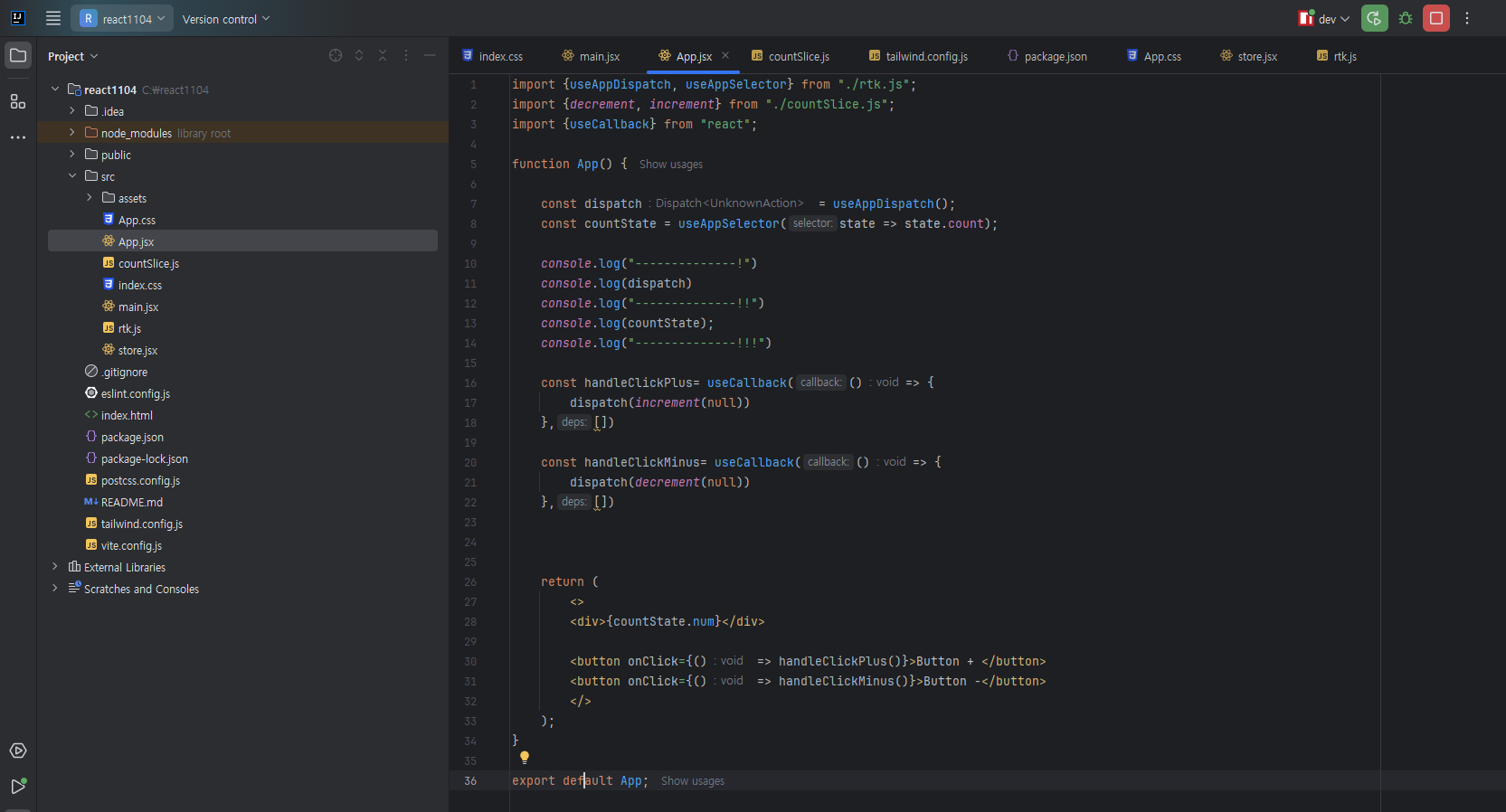Collapse all in Project panel
Screen dimensions: 1506x812
(383, 56)
